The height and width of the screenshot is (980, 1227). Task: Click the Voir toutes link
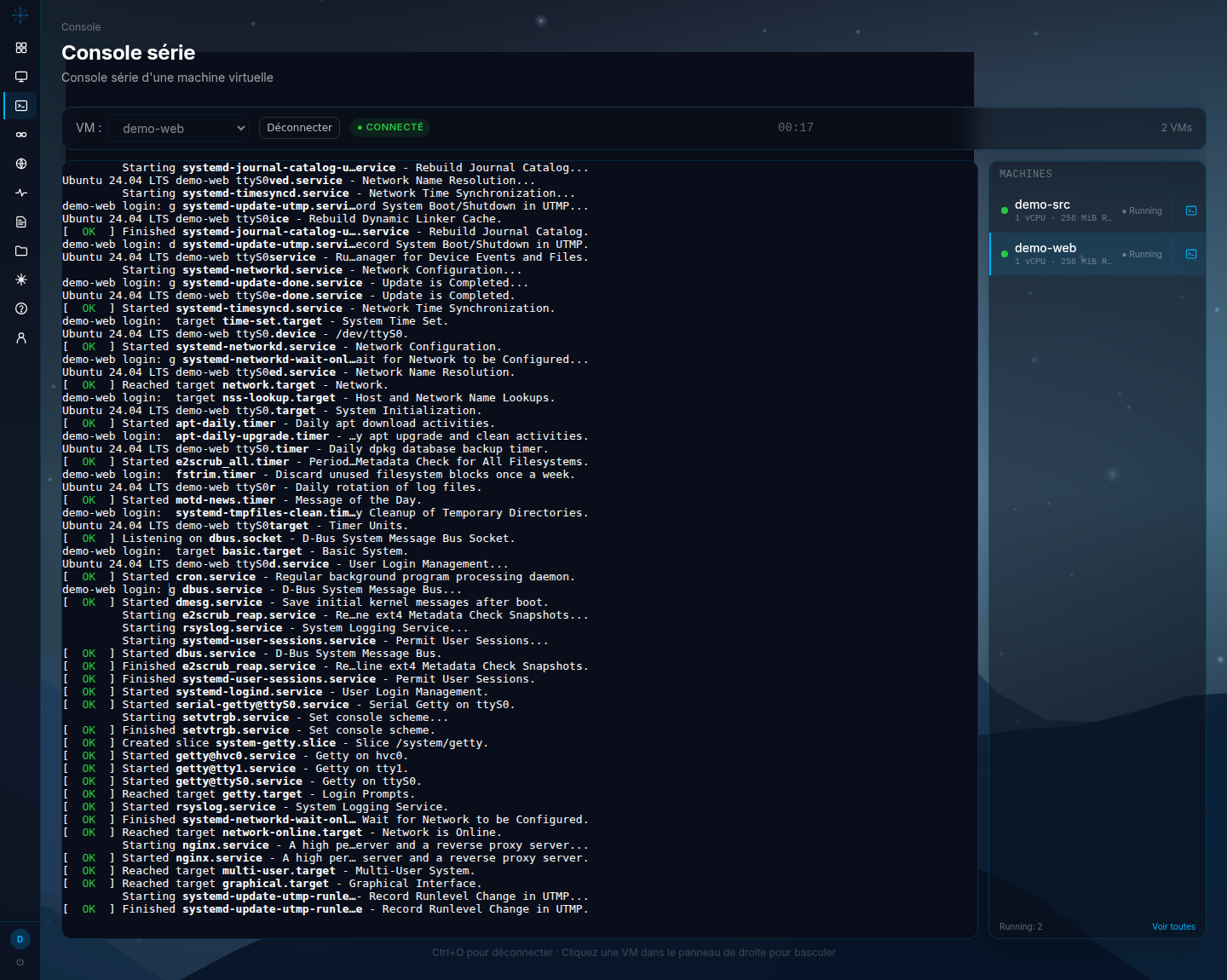1173,926
